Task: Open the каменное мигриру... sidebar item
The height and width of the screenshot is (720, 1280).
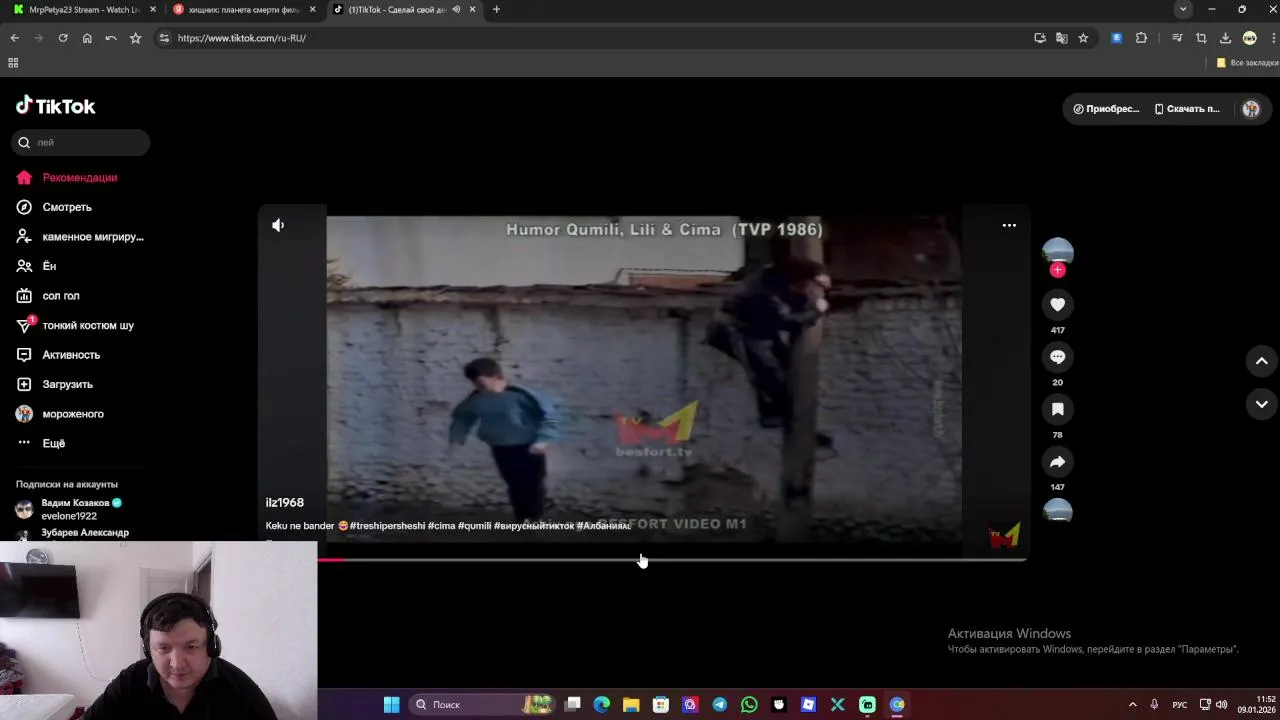Action: click(80, 237)
